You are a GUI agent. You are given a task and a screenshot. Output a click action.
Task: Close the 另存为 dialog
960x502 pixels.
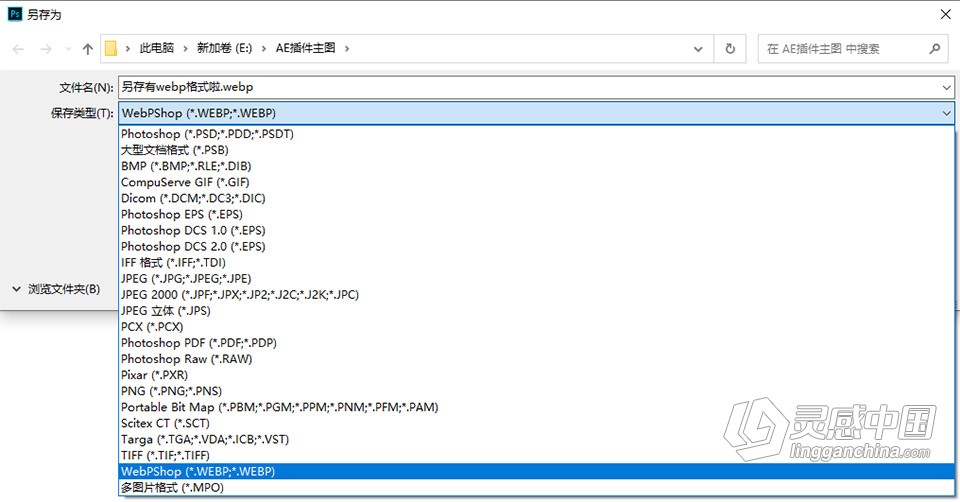point(945,14)
